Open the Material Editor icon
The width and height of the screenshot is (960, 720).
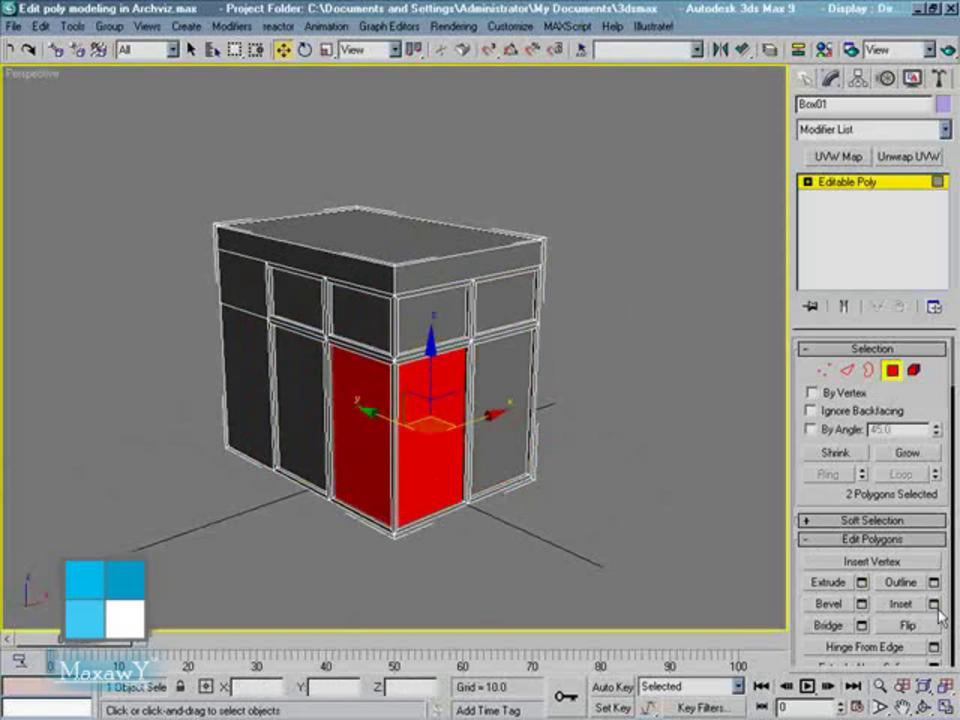click(824, 50)
